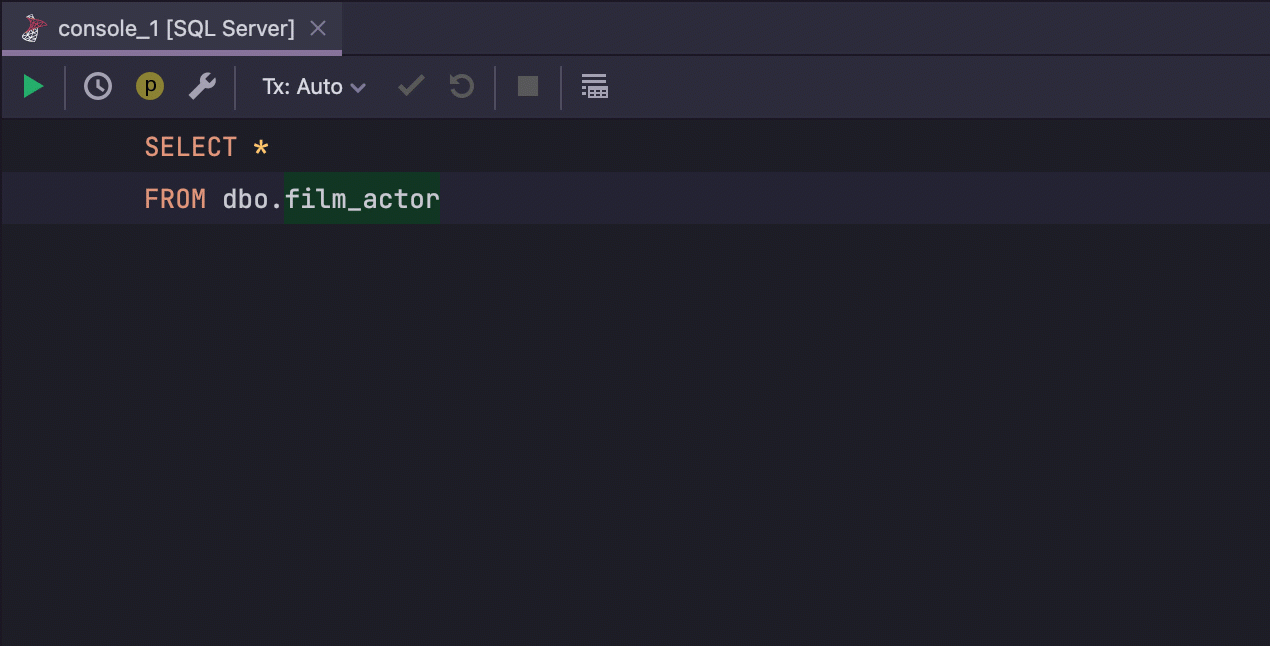Image resolution: width=1270 pixels, height=646 pixels.
Task: Commit the transaction using the checkmark icon
Action: click(411, 87)
